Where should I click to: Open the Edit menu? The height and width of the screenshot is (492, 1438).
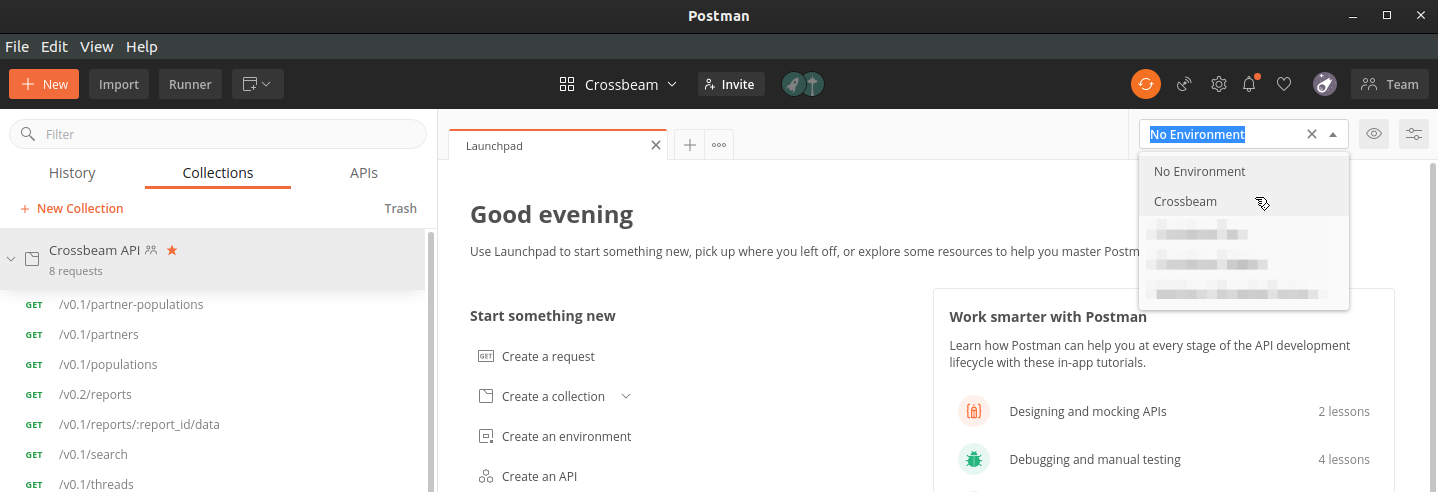pos(54,46)
